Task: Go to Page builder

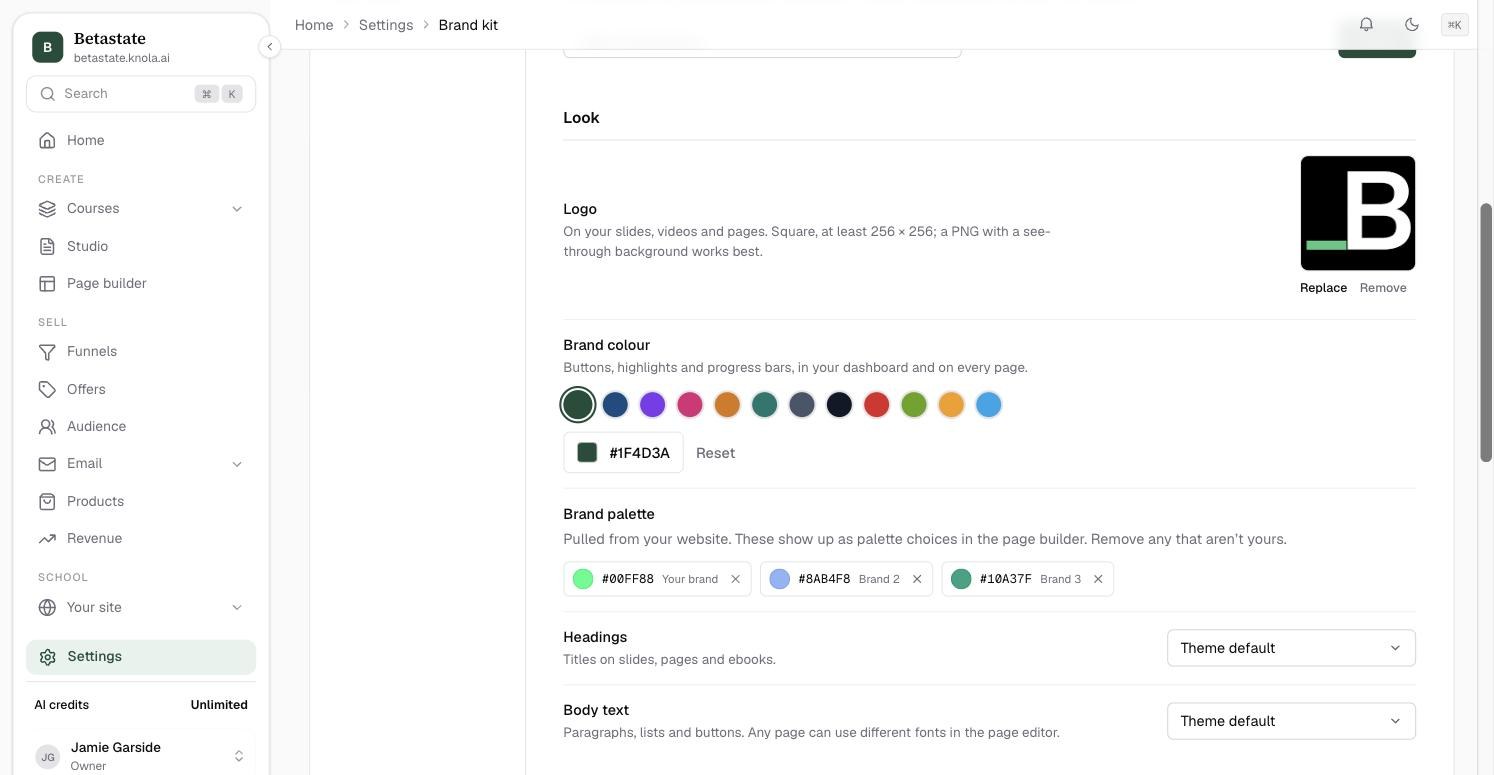Action: coord(141,284)
